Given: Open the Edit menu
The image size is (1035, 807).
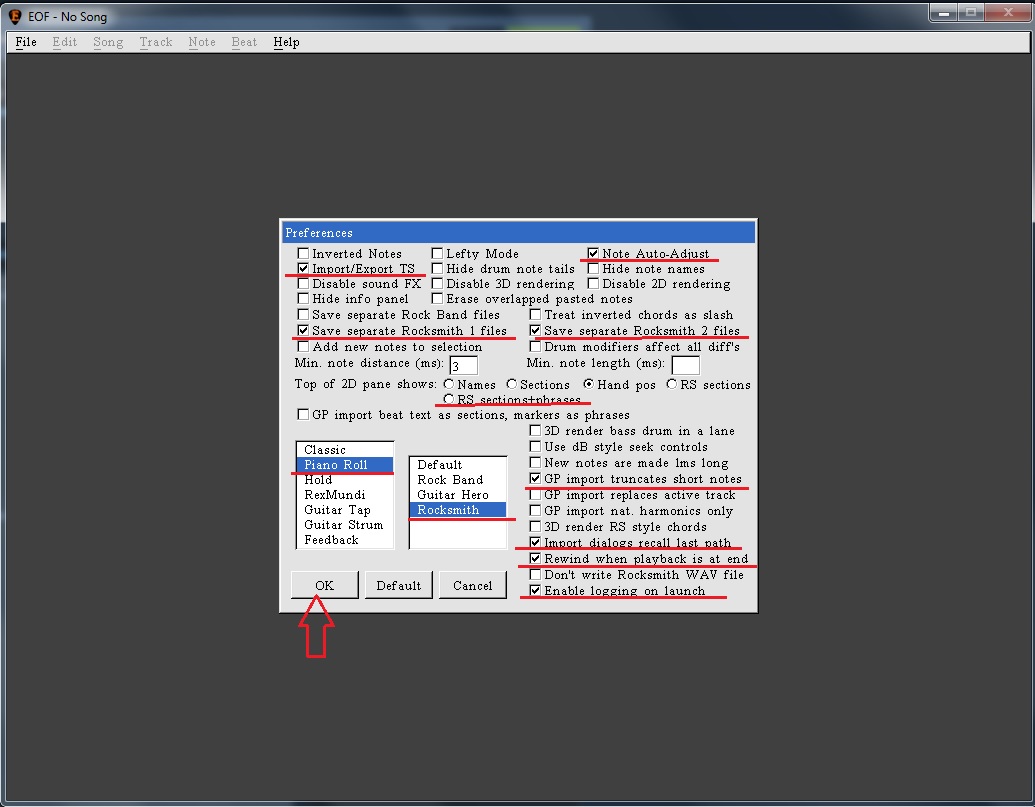Looking at the screenshot, I should click(65, 42).
